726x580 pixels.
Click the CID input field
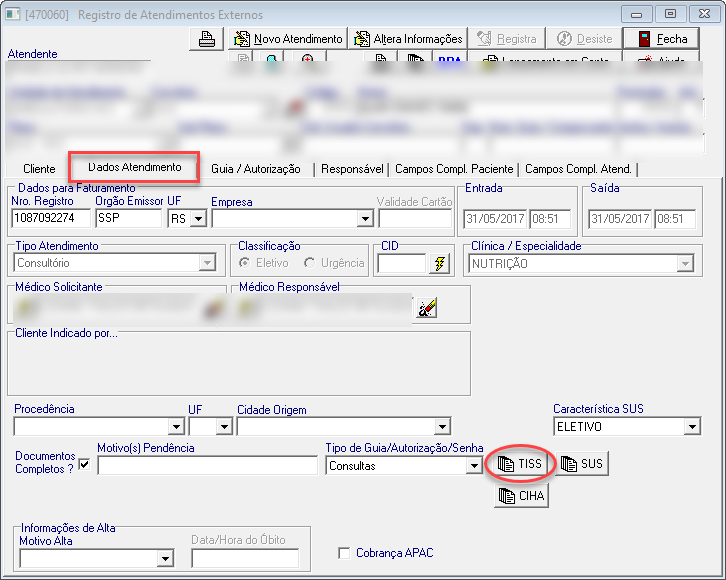401,263
